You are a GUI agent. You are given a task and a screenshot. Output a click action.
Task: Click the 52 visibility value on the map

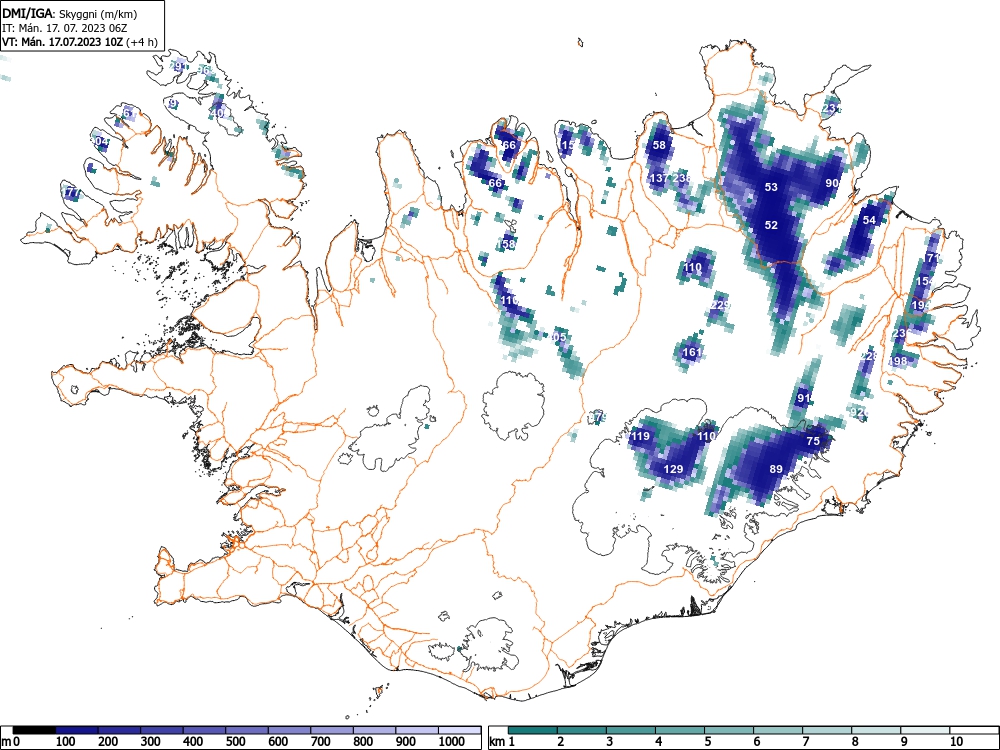(x=771, y=225)
